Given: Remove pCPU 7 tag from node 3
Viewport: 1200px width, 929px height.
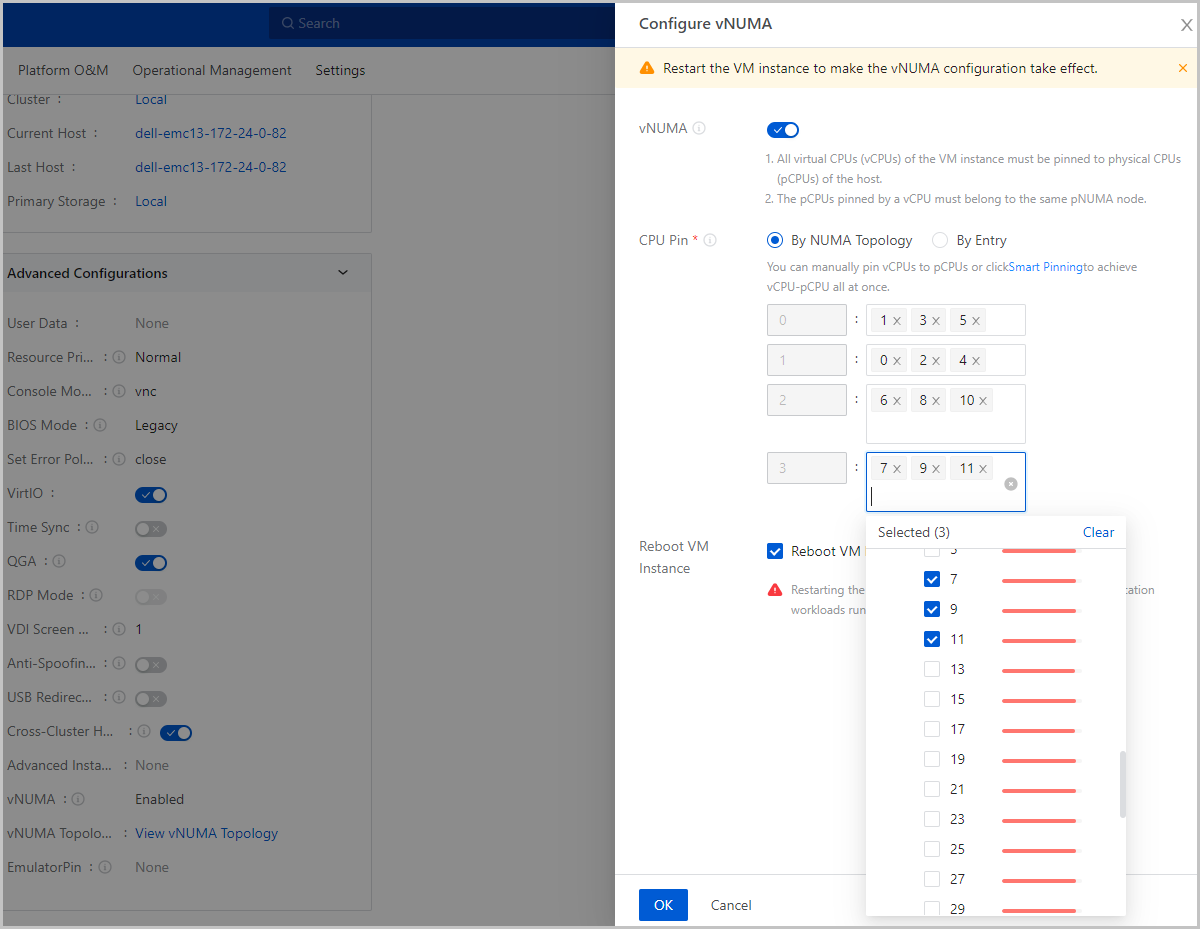Looking at the screenshot, I should pyautogui.click(x=897, y=469).
